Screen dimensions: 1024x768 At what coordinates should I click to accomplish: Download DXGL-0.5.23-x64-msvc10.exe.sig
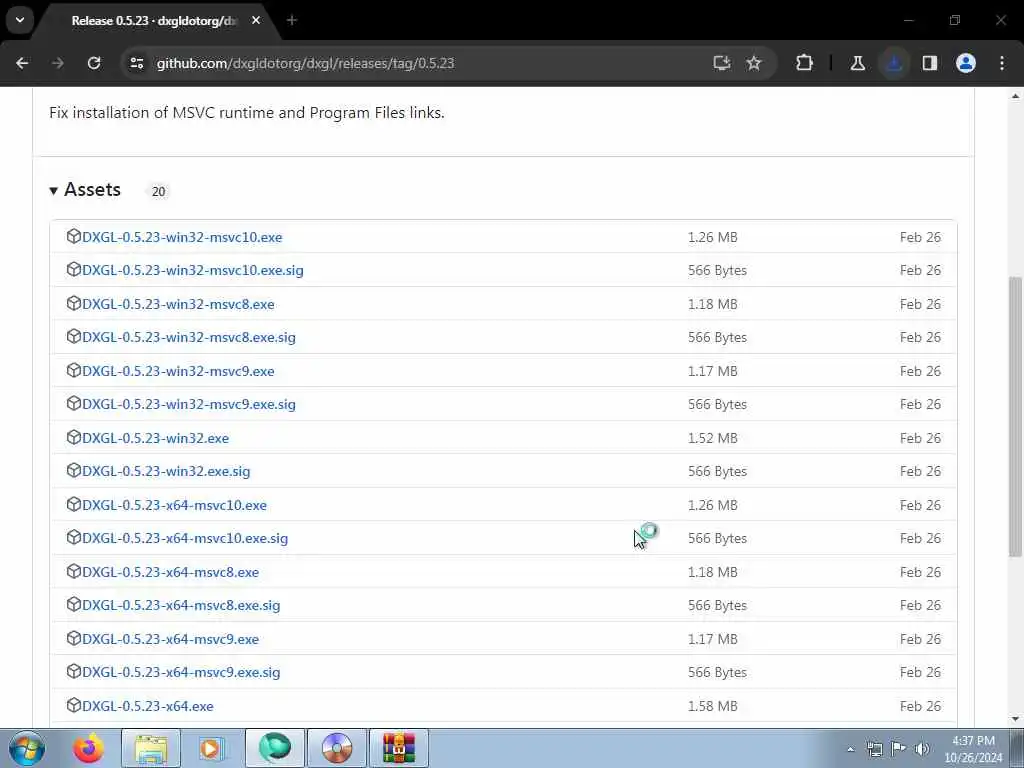pyautogui.click(x=185, y=539)
